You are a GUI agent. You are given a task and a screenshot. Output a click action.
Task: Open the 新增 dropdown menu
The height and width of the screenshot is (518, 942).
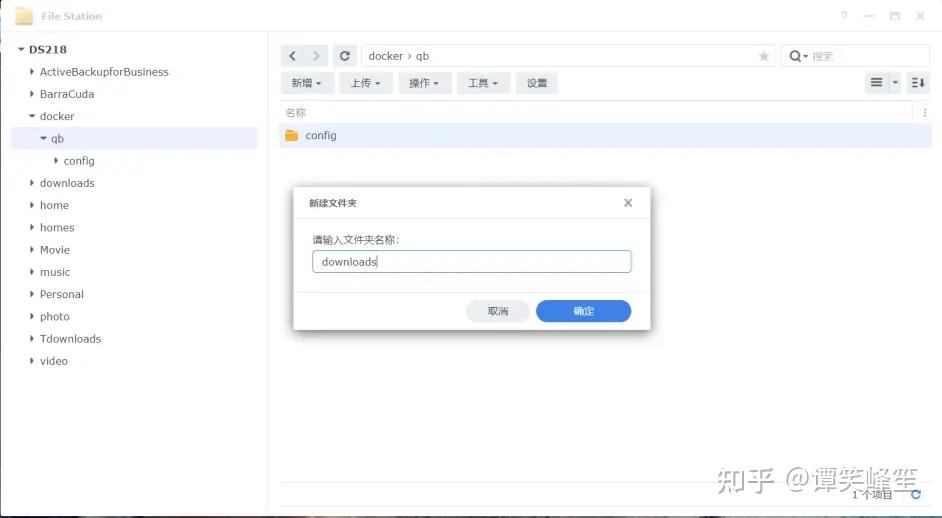click(x=306, y=83)
